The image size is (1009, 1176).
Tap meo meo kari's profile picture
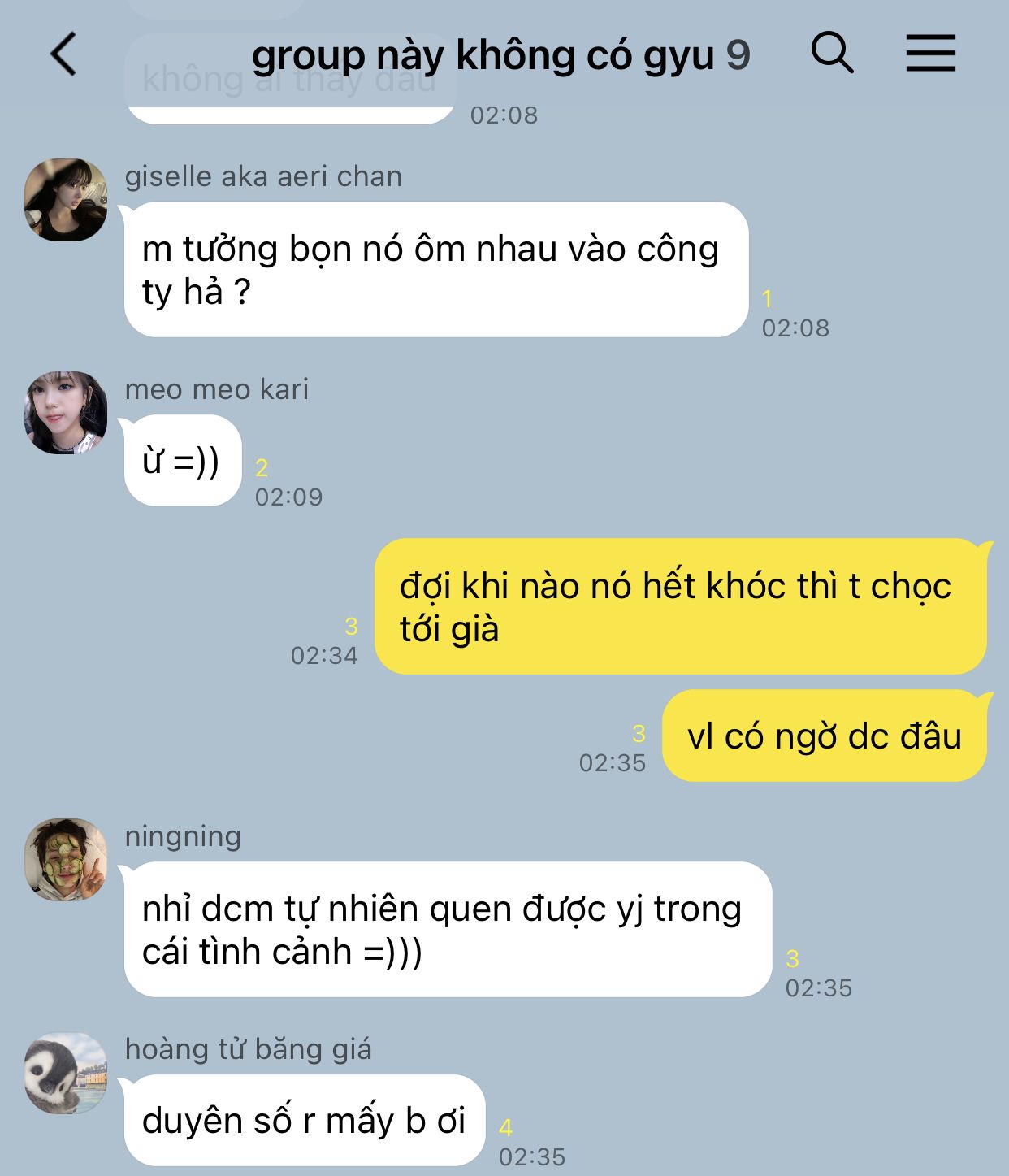point(66,413)
